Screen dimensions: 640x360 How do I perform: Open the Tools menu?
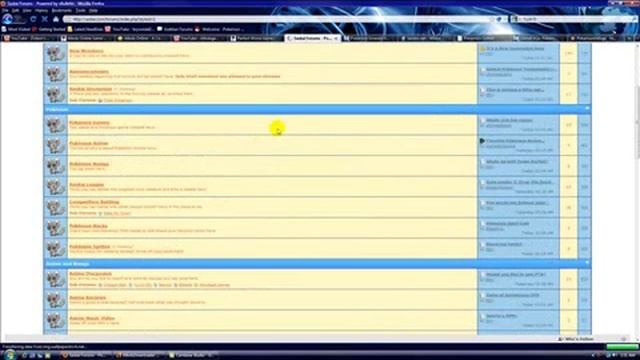80,10
